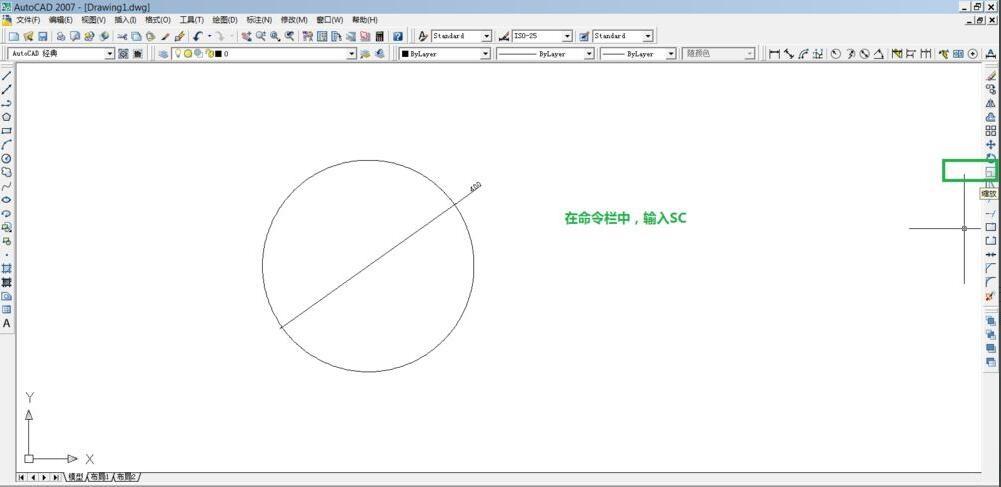The height and width of the screenshot is (487, 1001).
Task: Expand the ByLayer color dropdown
Action: tap(485, 54)
